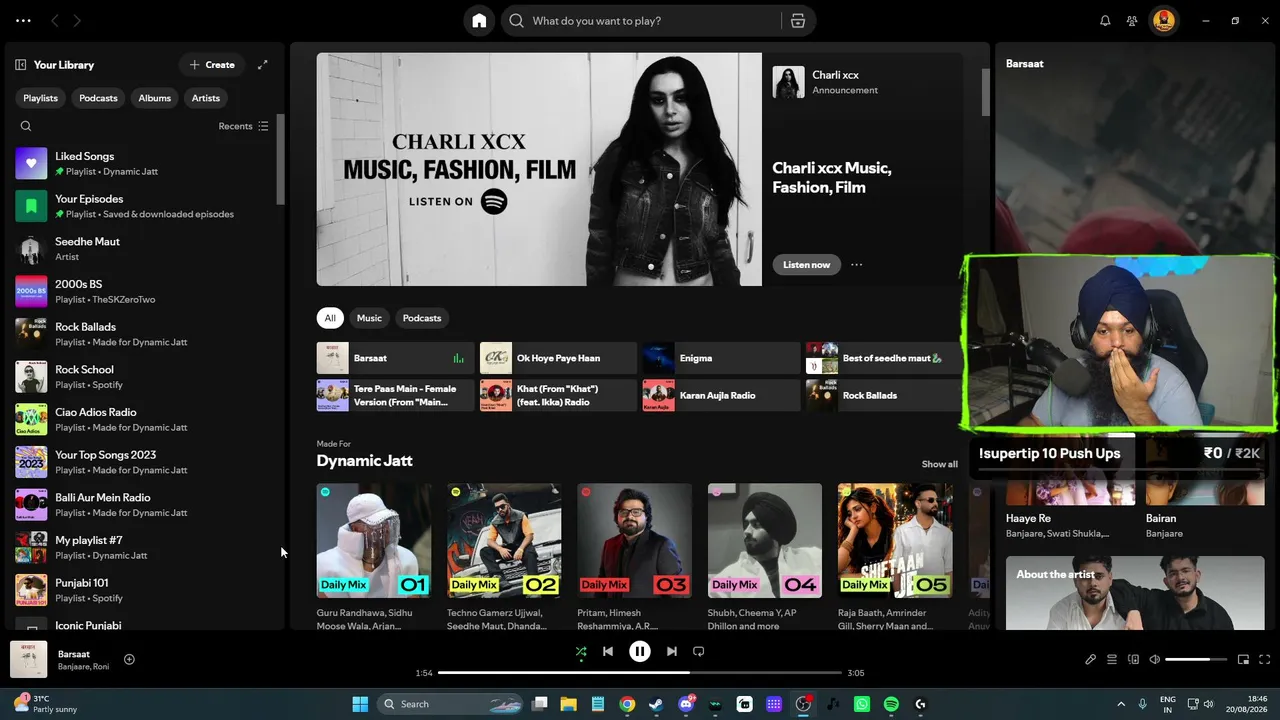The image size is (1280, 720).
Task: Go back with the left arrow
Action: click(55, 21)
